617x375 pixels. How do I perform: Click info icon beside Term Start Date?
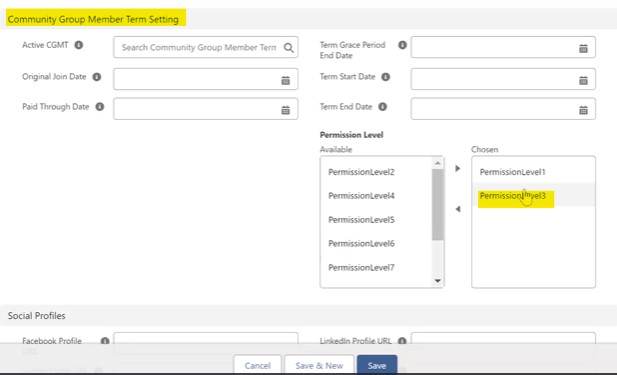click(x=386, y=77)
